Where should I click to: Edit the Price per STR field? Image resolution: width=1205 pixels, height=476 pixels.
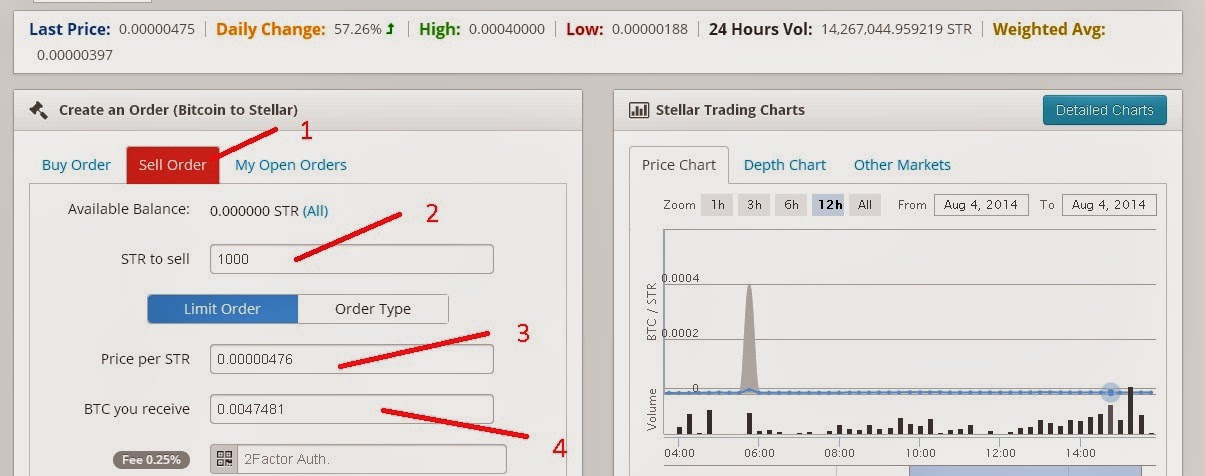tap(352, 359)
